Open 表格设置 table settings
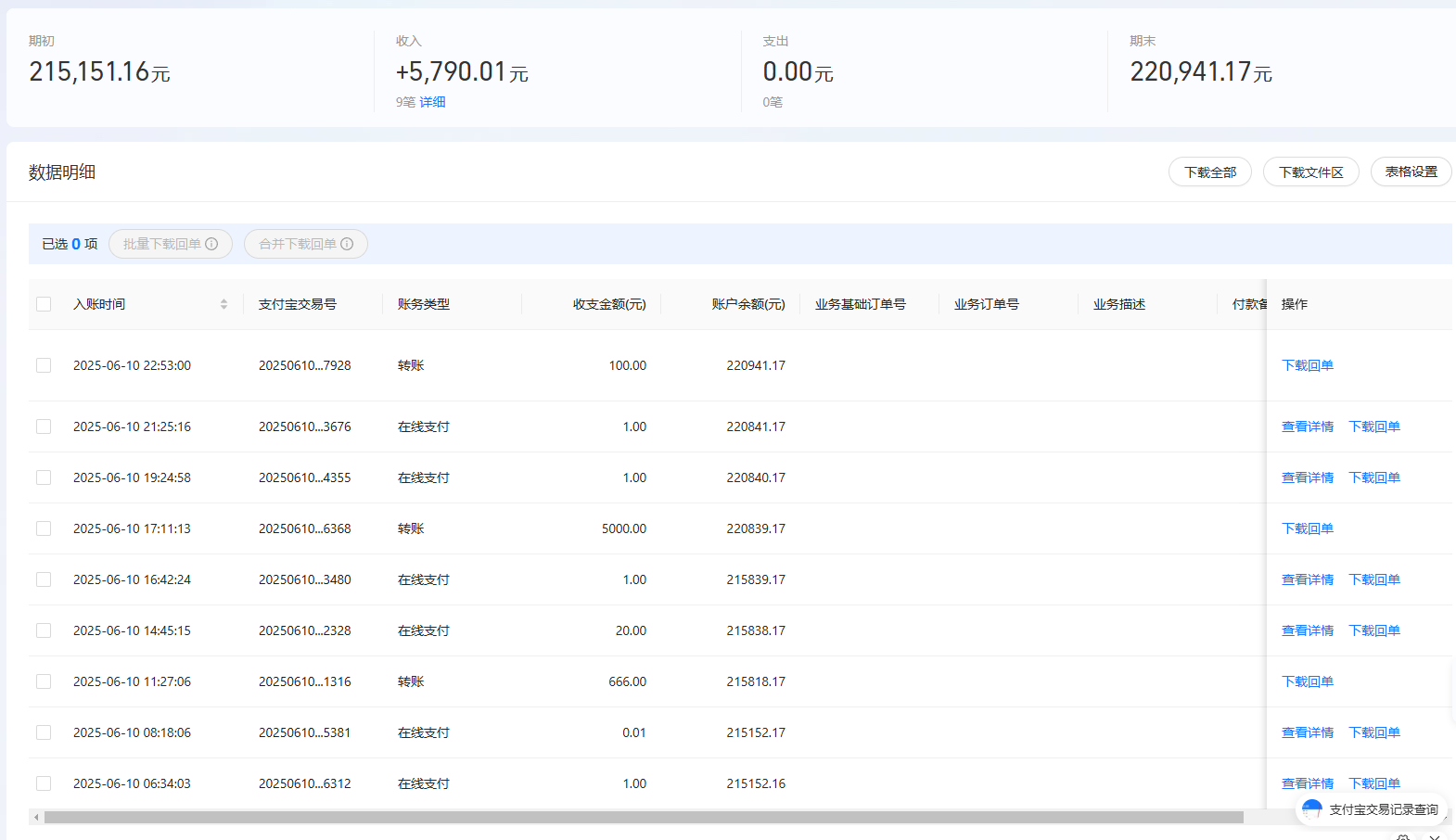The width and height of the screenshot is (1456, 840). tap(1411, 172)
